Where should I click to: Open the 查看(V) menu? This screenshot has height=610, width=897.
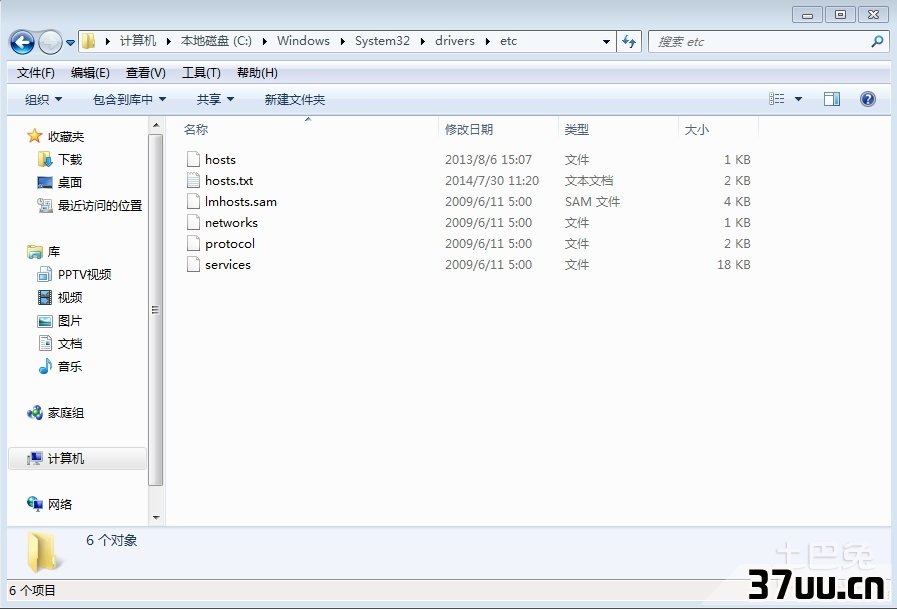pyautogui.click(x=145, y=73)
